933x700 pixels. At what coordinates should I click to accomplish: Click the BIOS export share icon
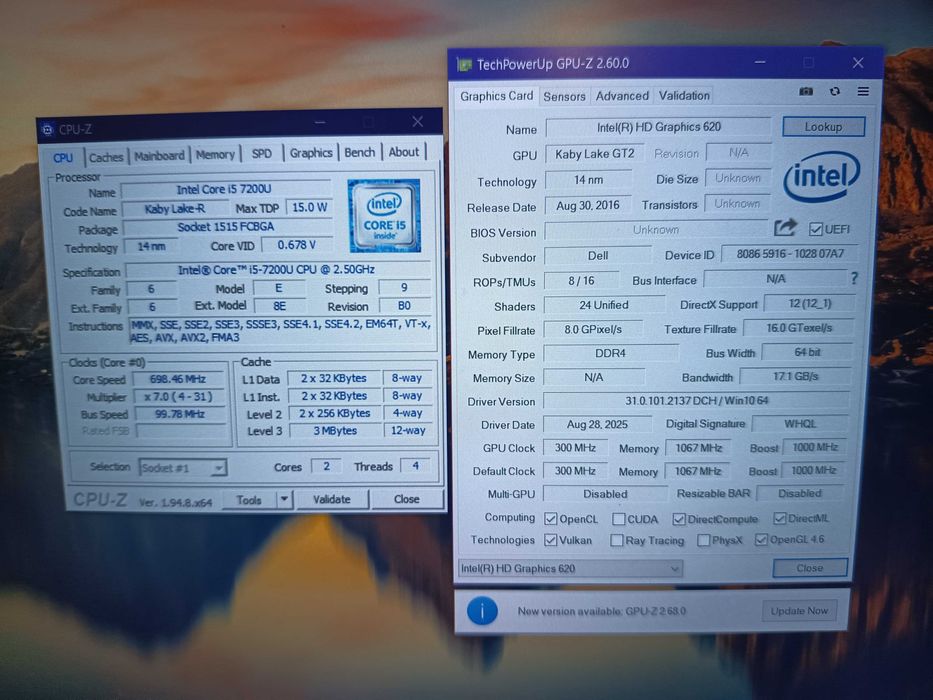pos(785,227)
